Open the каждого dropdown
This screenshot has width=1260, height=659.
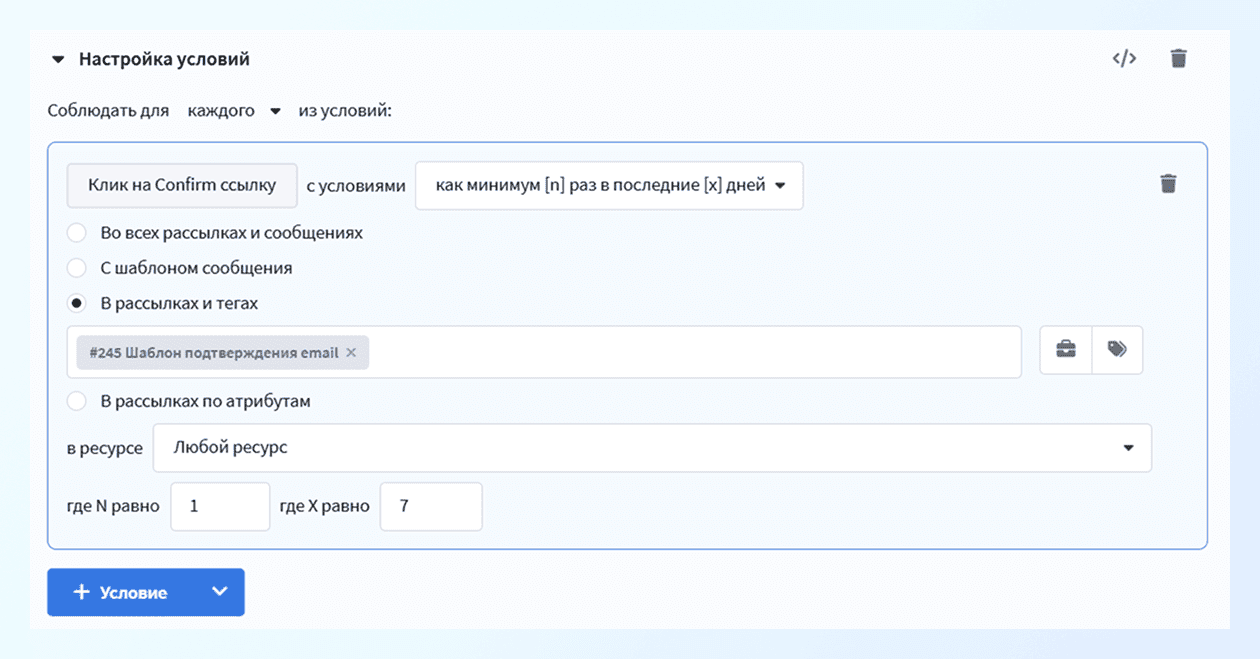point(235,111)
